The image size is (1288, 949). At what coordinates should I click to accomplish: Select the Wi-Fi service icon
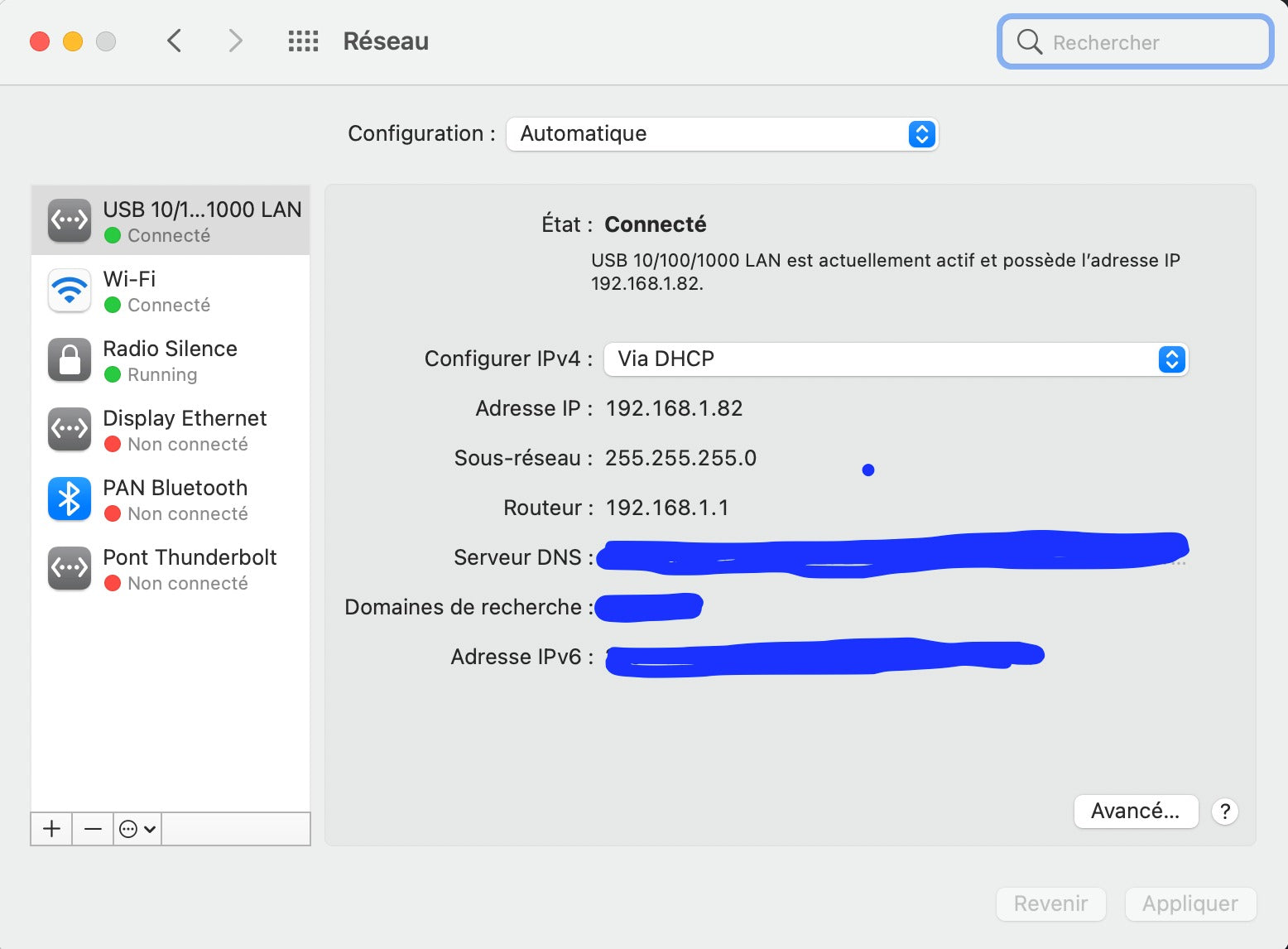click(70, 291)
